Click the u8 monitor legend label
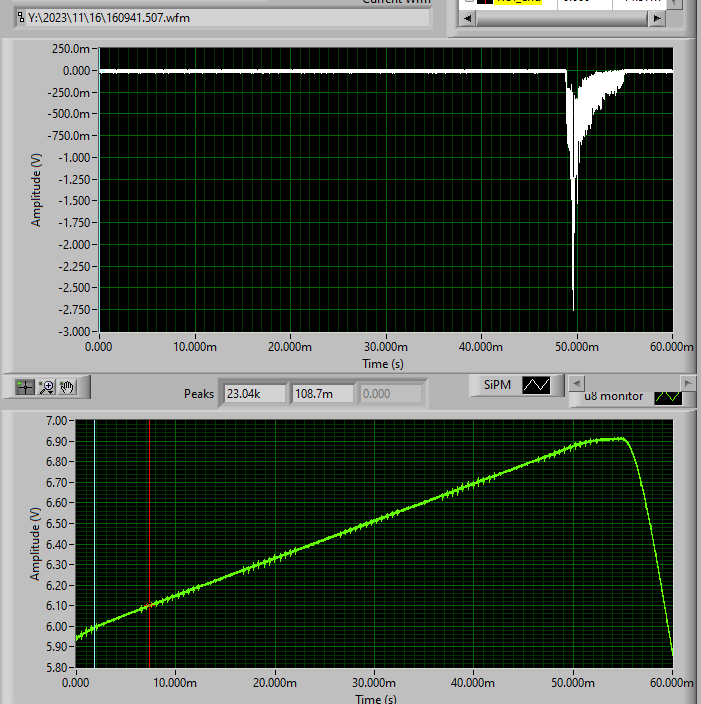This screenshot has width=701, height=704. [x=613, y=397]
